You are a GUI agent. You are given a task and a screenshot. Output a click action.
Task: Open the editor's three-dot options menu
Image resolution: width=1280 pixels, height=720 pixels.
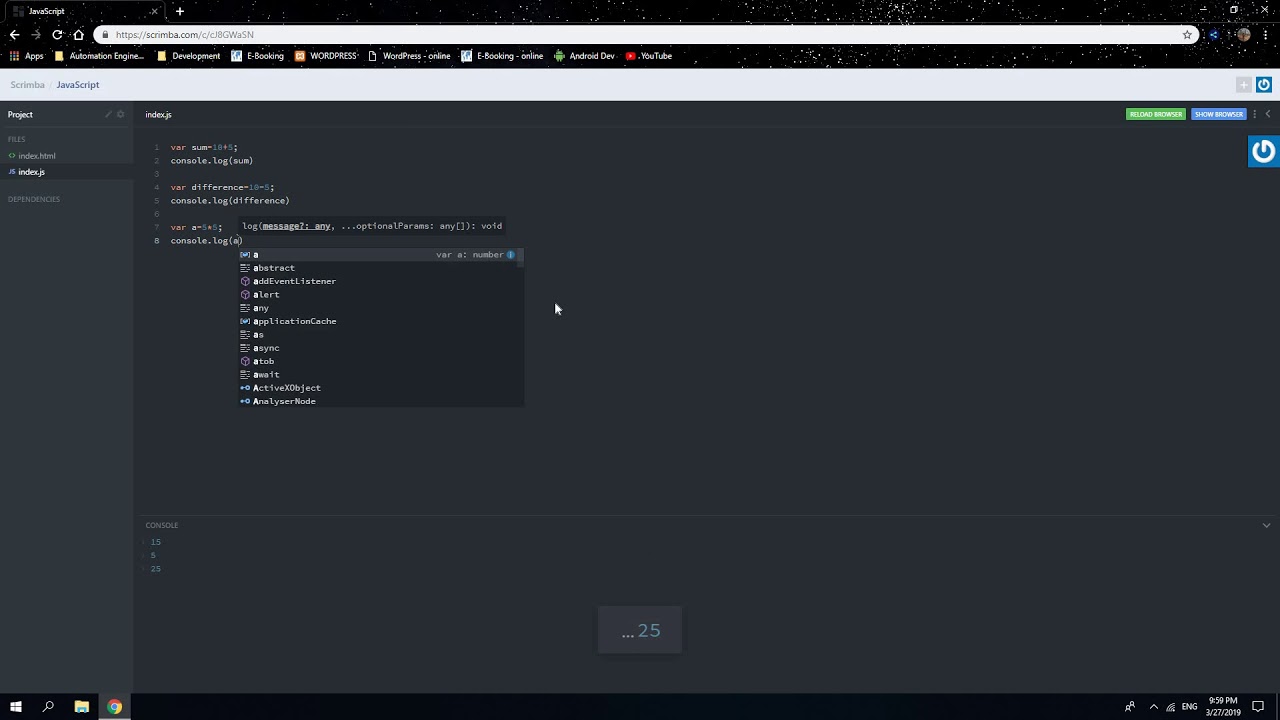[1254, 114]
